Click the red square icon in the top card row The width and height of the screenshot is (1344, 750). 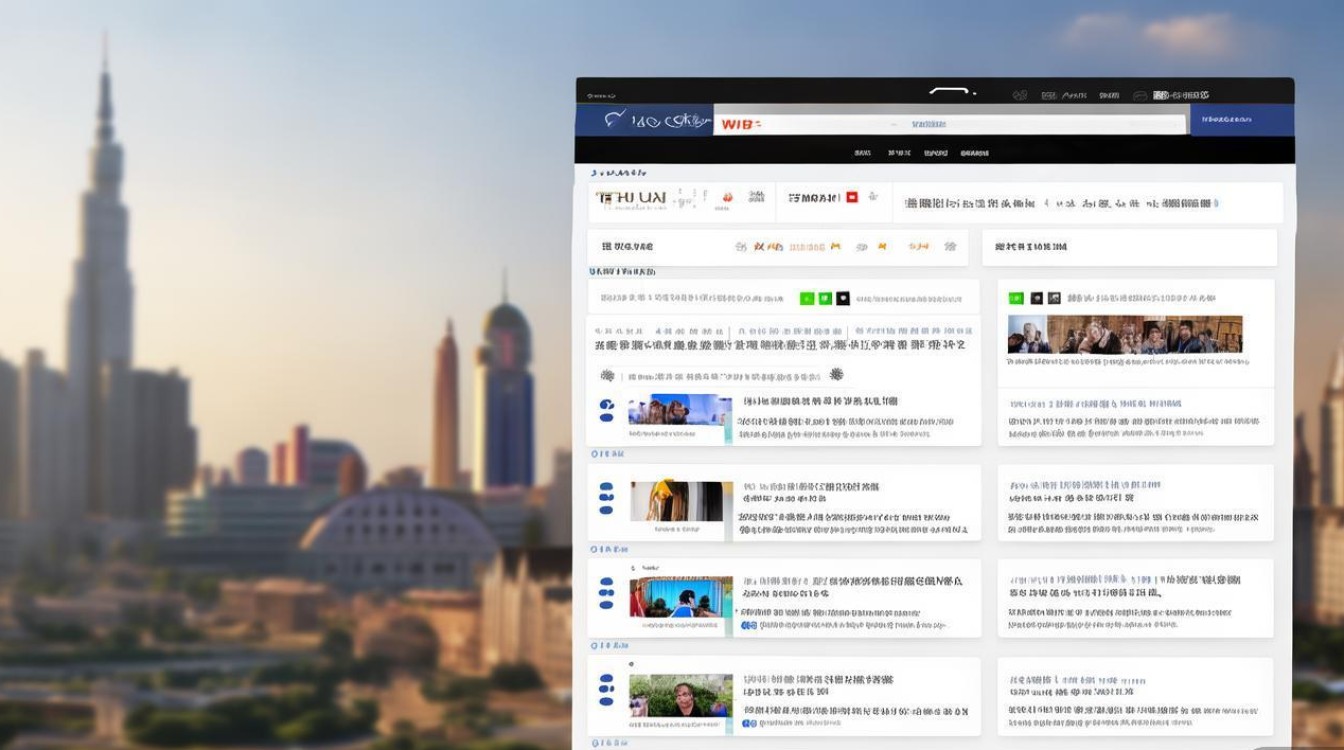pyautogui.click(x=852, y=198)
